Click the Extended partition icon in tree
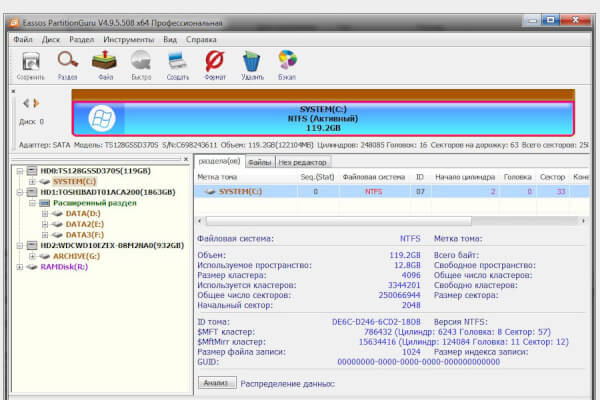Image resolution: width=600 pixels, height=400 pixels. point(45,203)
